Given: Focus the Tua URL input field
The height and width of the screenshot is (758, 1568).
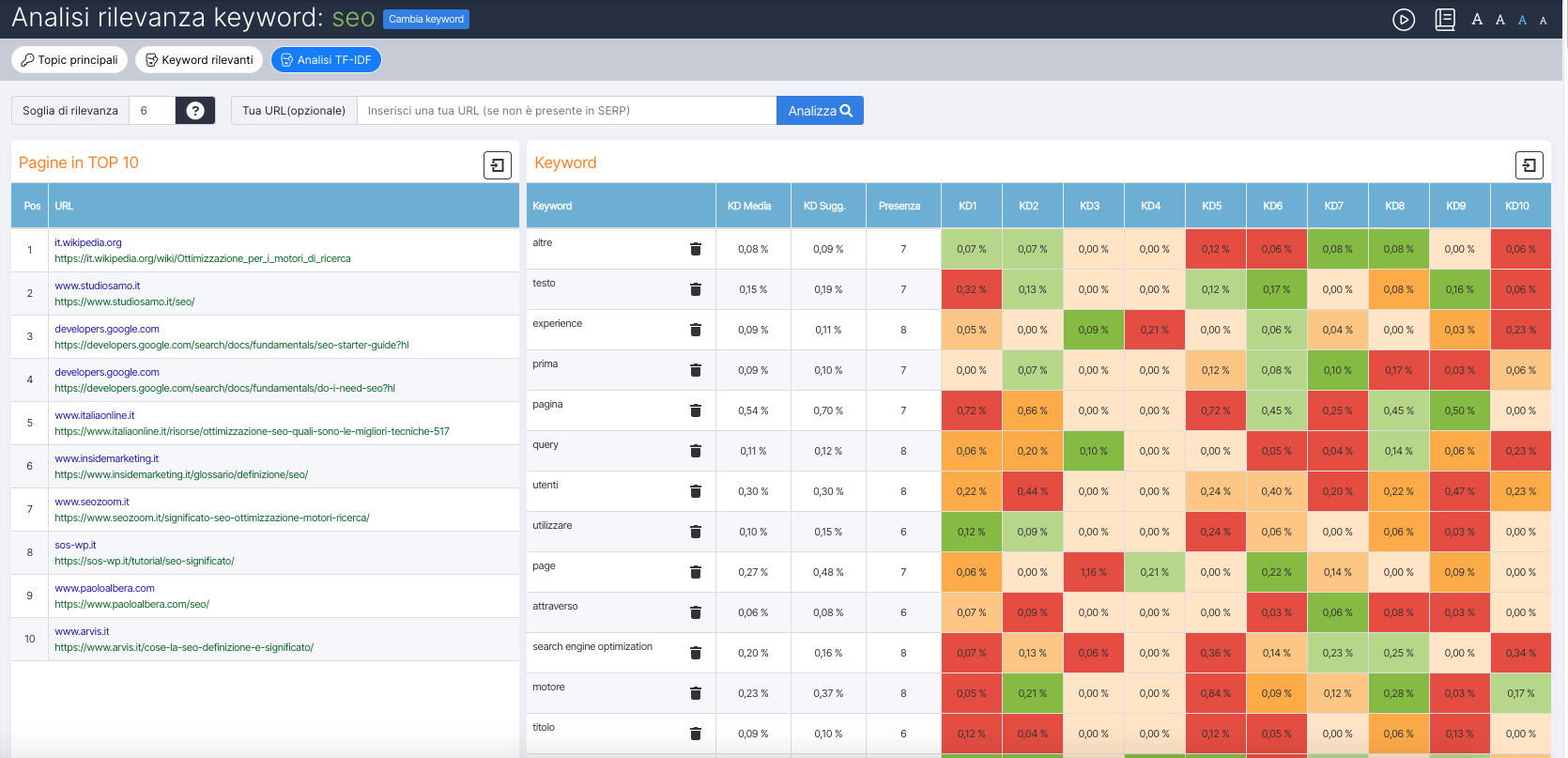Looking at the screenshot, I should [x=566, y=111].
